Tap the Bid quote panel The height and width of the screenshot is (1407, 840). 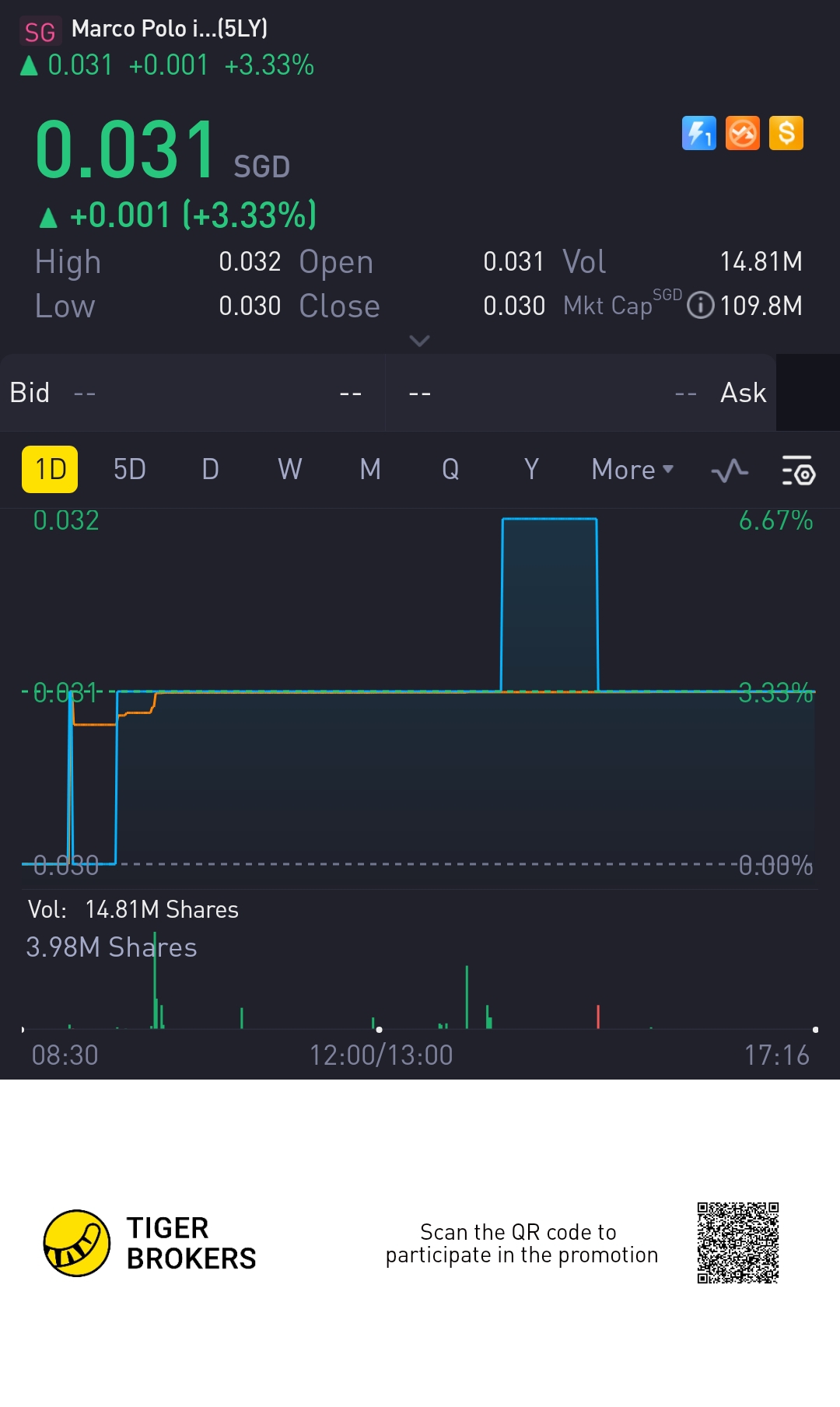pos(192,393)
